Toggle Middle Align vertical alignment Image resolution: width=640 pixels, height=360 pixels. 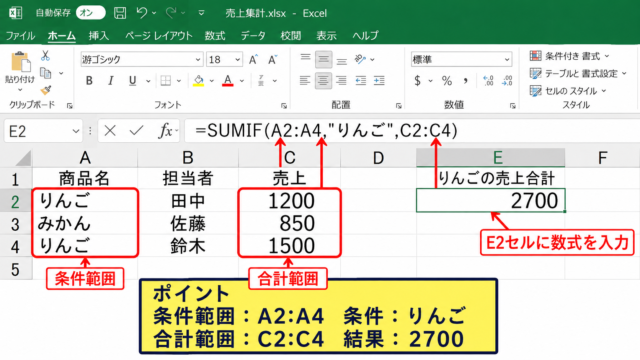(323, 60)
